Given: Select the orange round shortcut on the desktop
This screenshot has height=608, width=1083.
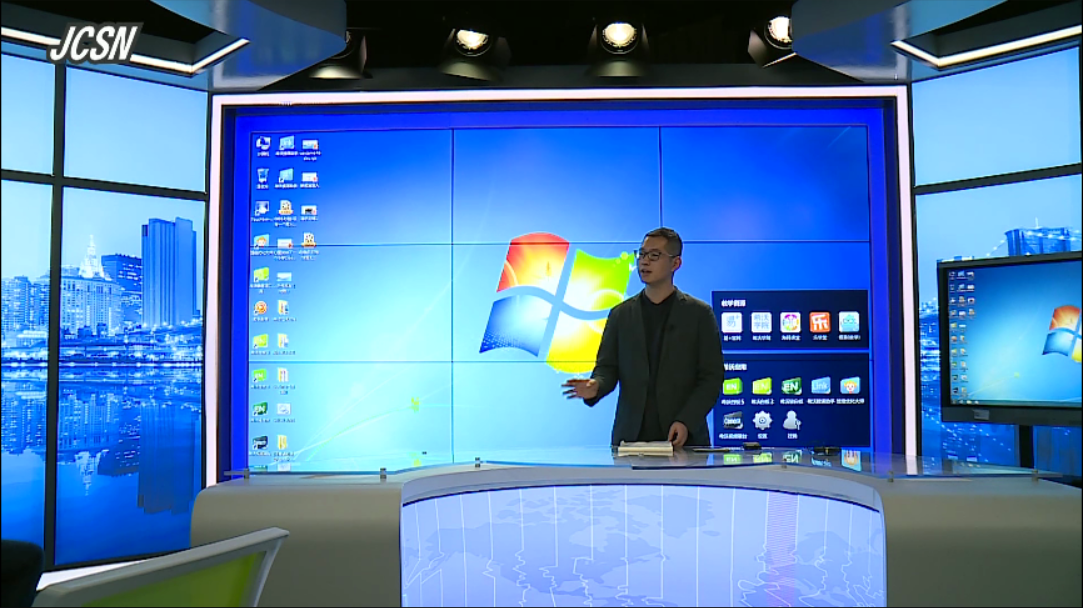Looking at the screenshot, I should pyautogui.click(x=260, y=307).
